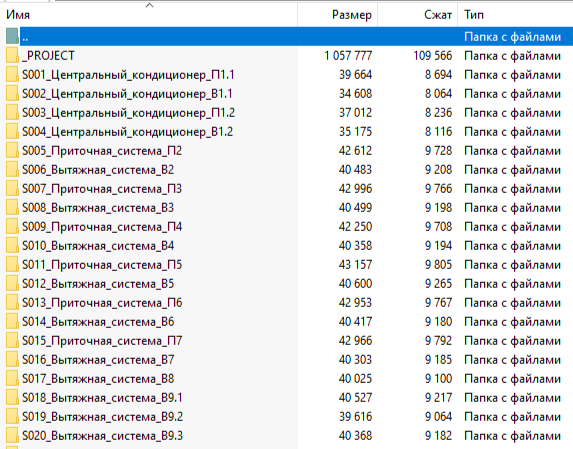Click folder icon of S006_Вытяжная_система_В2
The height and width of the screenshot is (449, 573).
click(12, 170)
